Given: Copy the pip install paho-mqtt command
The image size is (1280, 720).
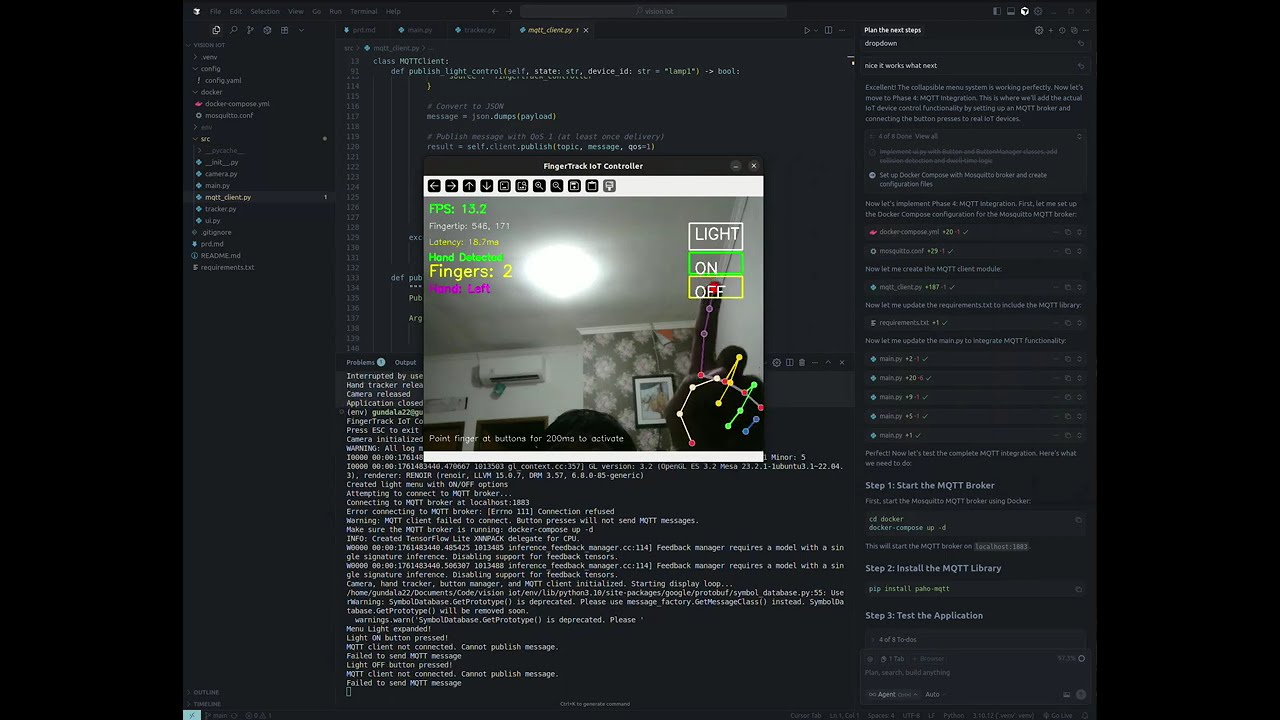Looking at the screenshot, I should pos(1078,589).
